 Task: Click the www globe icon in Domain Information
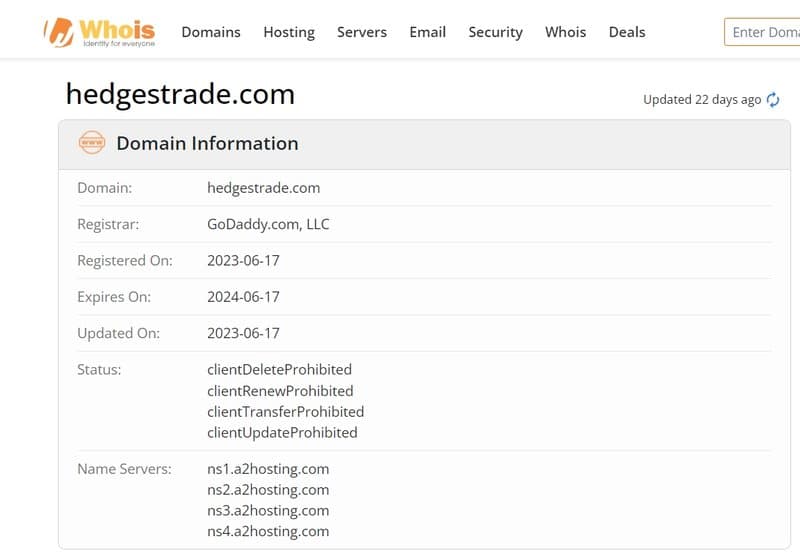[92, 143]
